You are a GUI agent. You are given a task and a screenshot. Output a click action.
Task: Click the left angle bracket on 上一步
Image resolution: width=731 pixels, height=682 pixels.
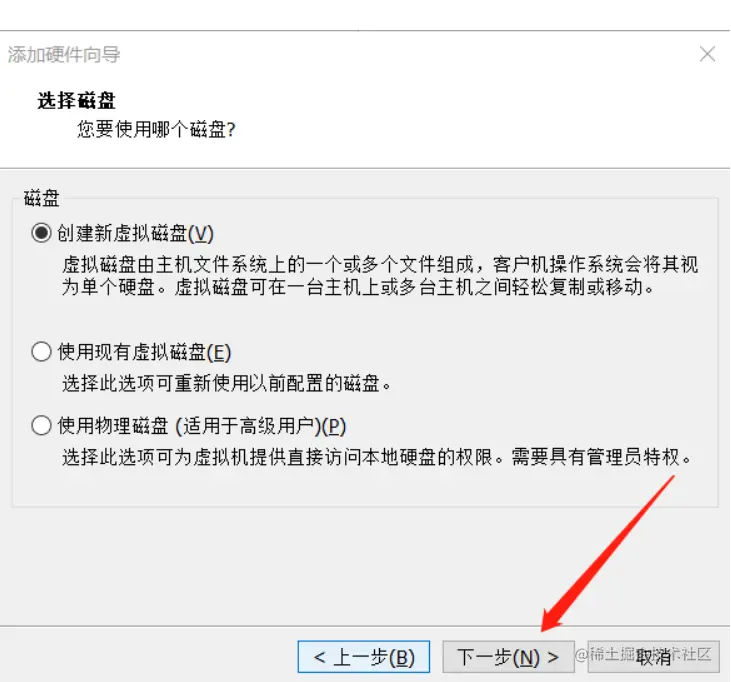click(319, 657)
